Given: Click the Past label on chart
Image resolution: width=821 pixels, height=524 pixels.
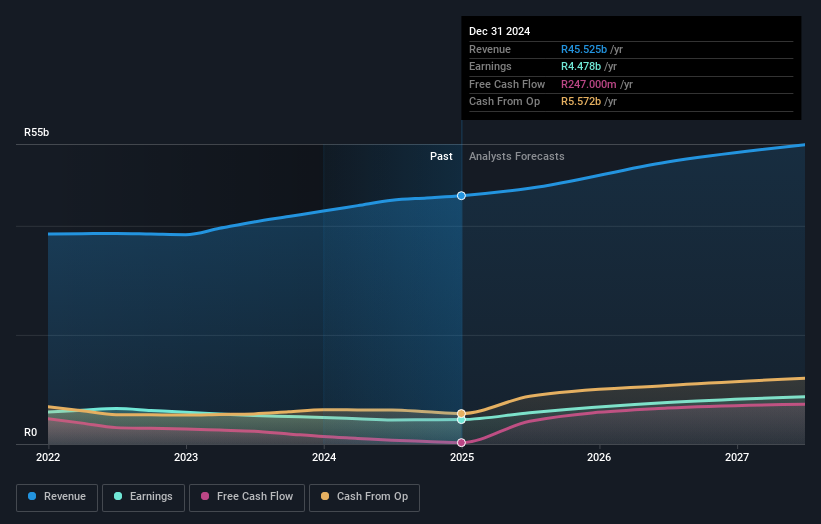Looking at the screenshot, I should 441,157.
